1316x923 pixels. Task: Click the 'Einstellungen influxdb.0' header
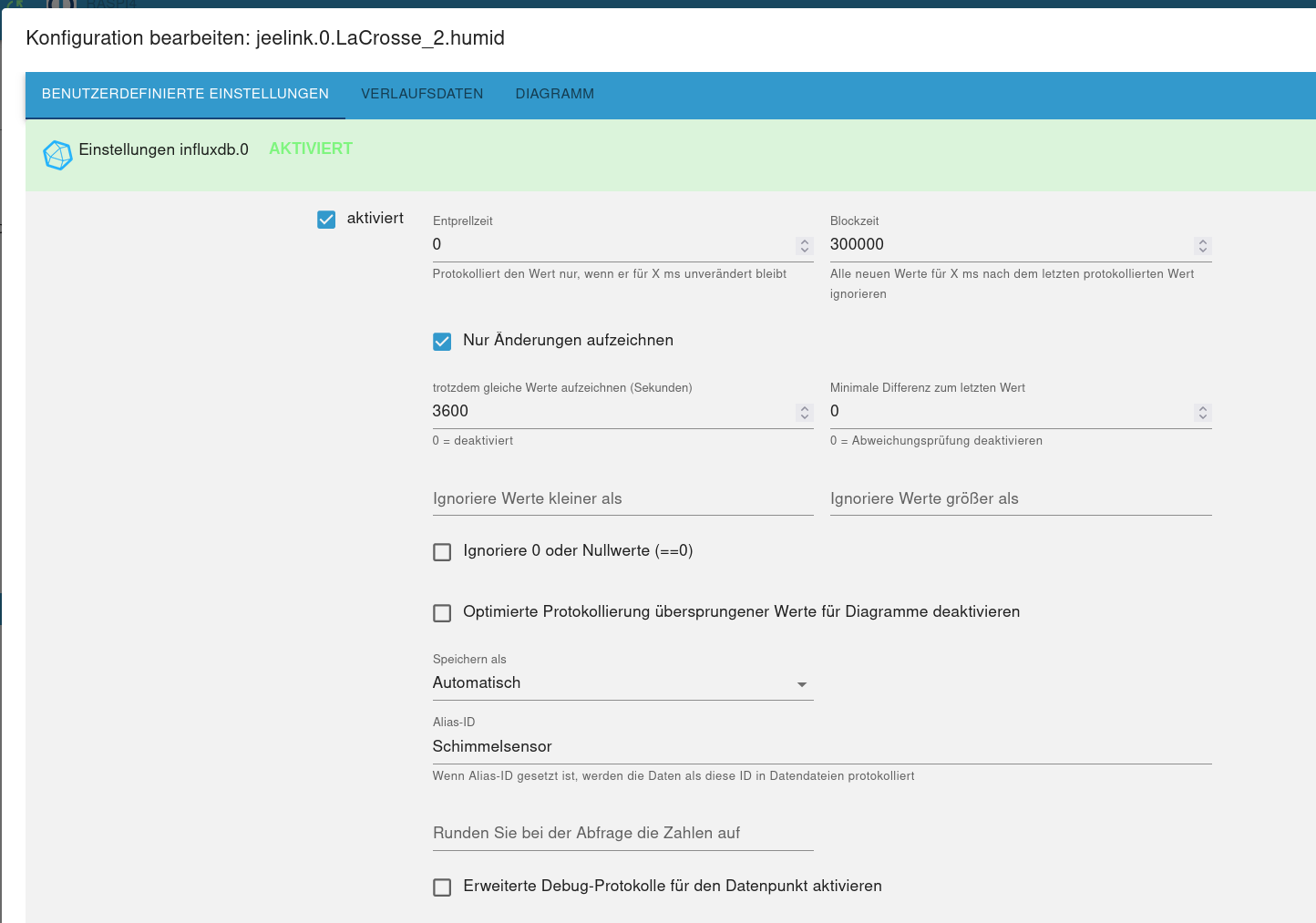pos(164,149)
